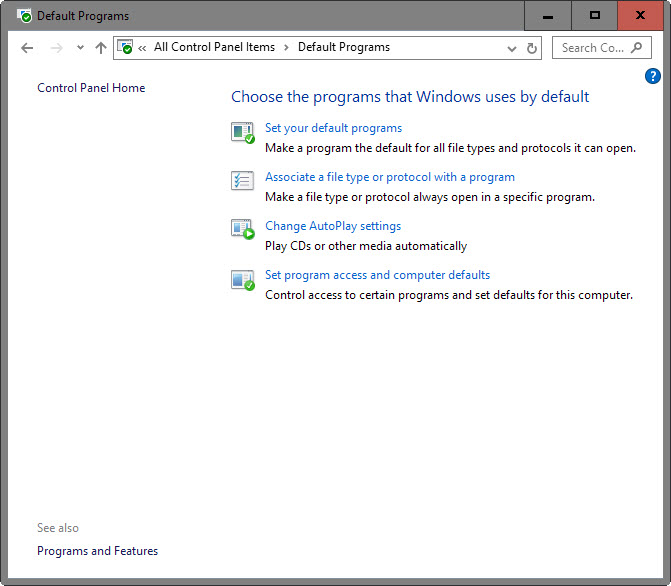Go back with the Back arrow

(27, 48)
